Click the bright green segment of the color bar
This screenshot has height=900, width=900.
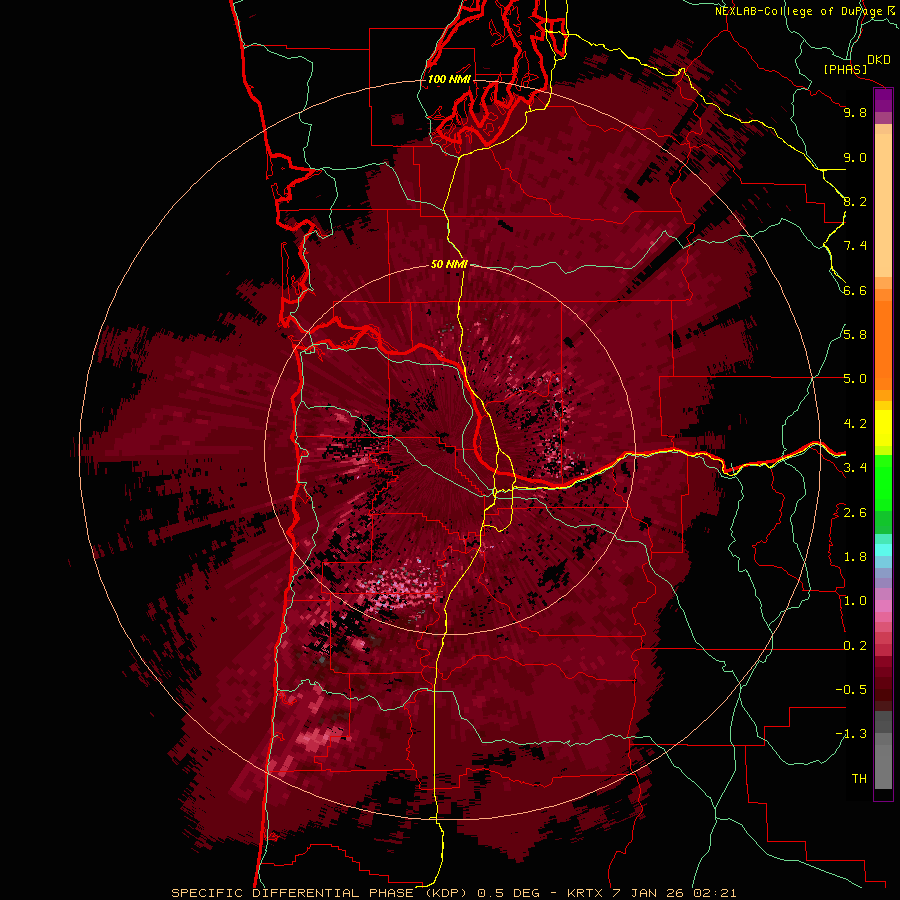(883, 484)
